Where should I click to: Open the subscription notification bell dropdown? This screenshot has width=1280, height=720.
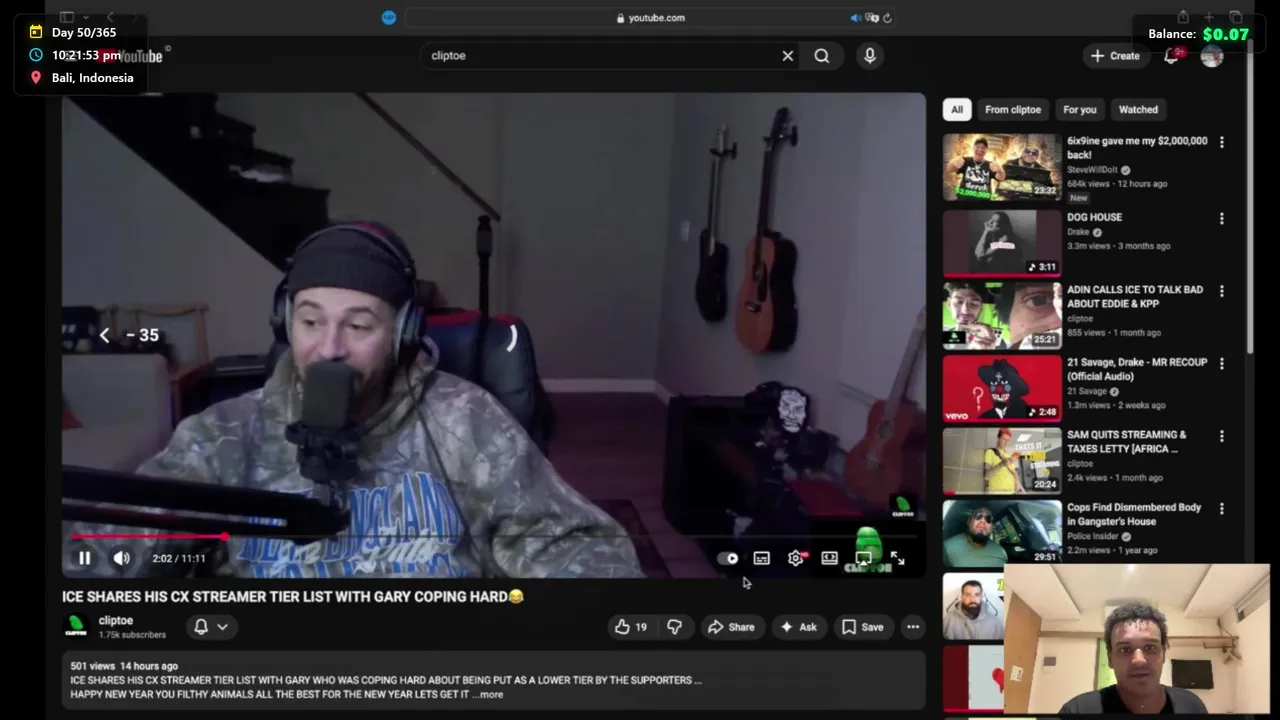[211, 627]
